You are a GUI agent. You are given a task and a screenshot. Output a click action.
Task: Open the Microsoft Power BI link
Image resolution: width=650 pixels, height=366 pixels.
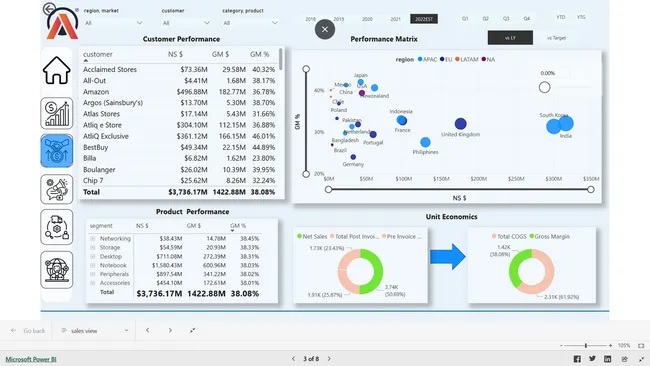tap(31, 359)
